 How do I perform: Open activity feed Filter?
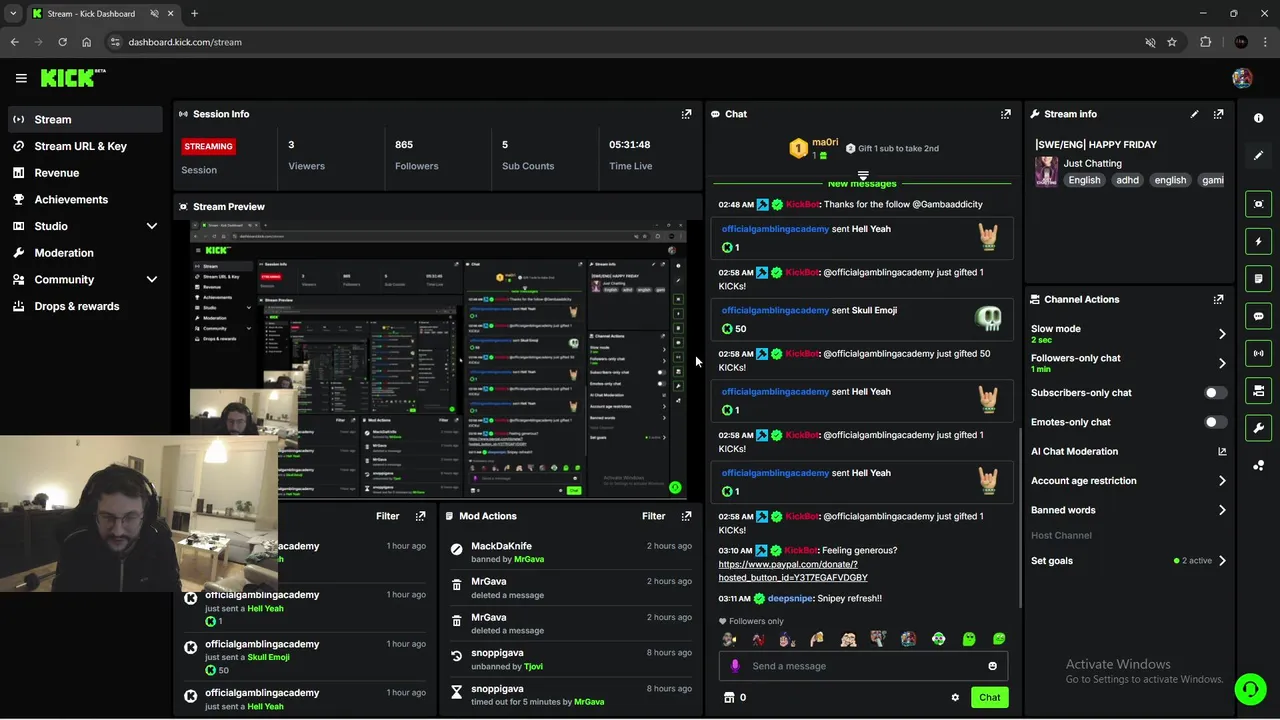tap(387, 516)
